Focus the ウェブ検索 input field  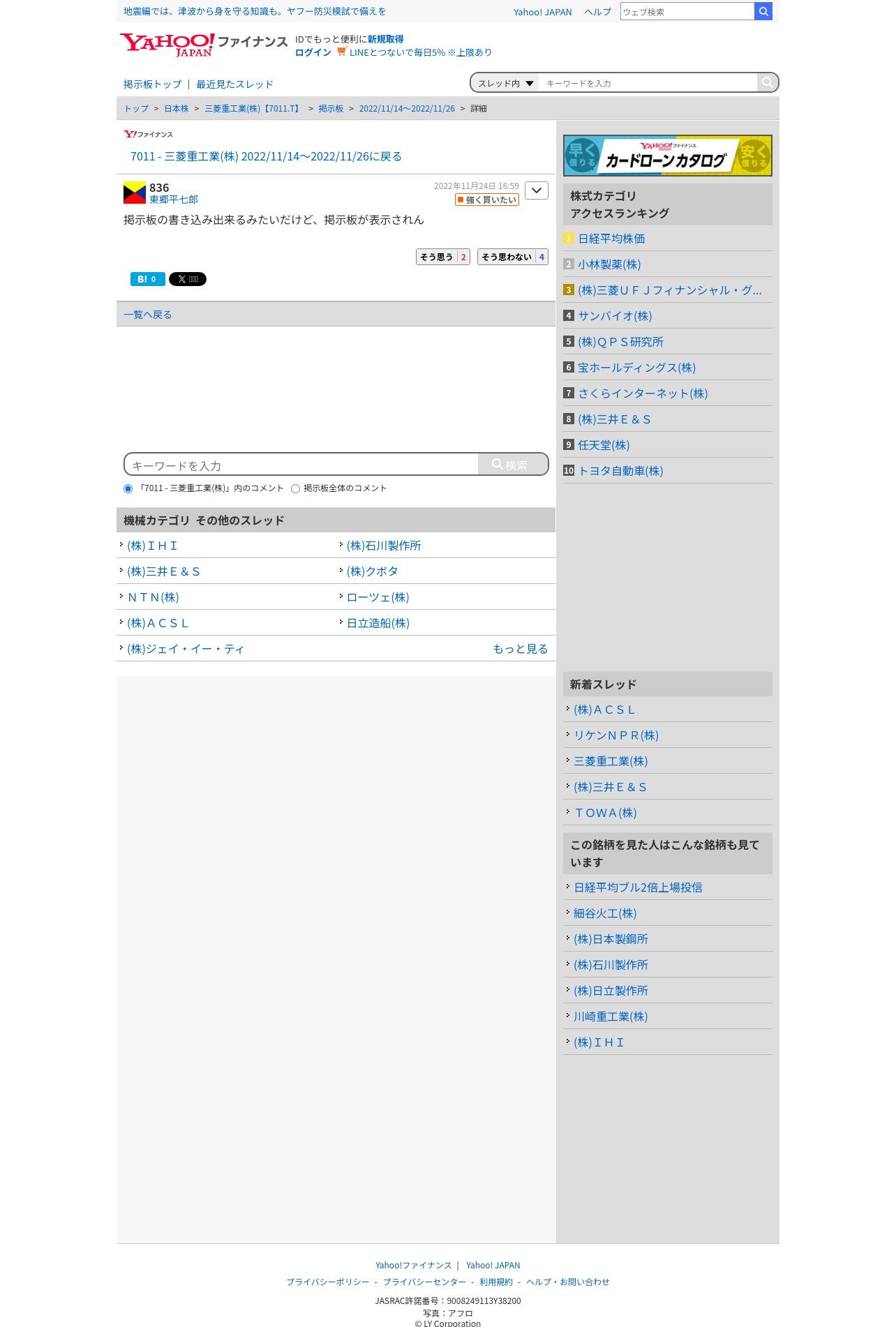pos(687,12)
